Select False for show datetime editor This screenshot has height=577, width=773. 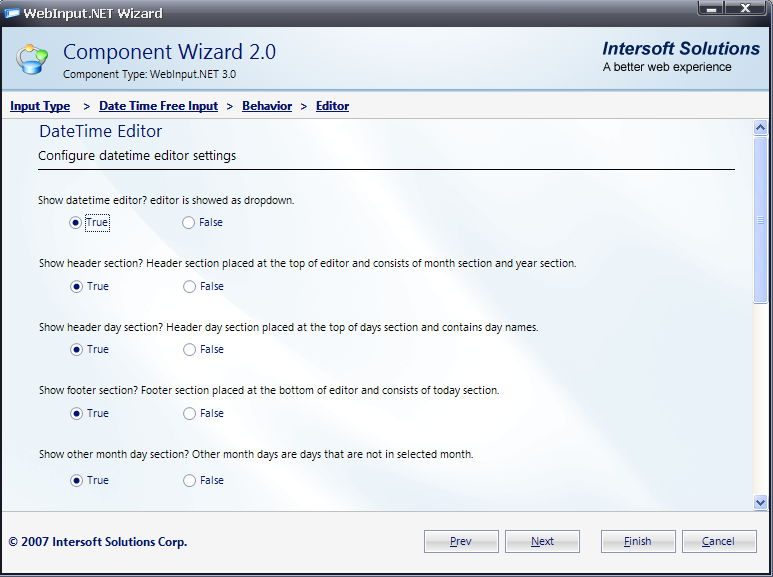tap(189, 223)
